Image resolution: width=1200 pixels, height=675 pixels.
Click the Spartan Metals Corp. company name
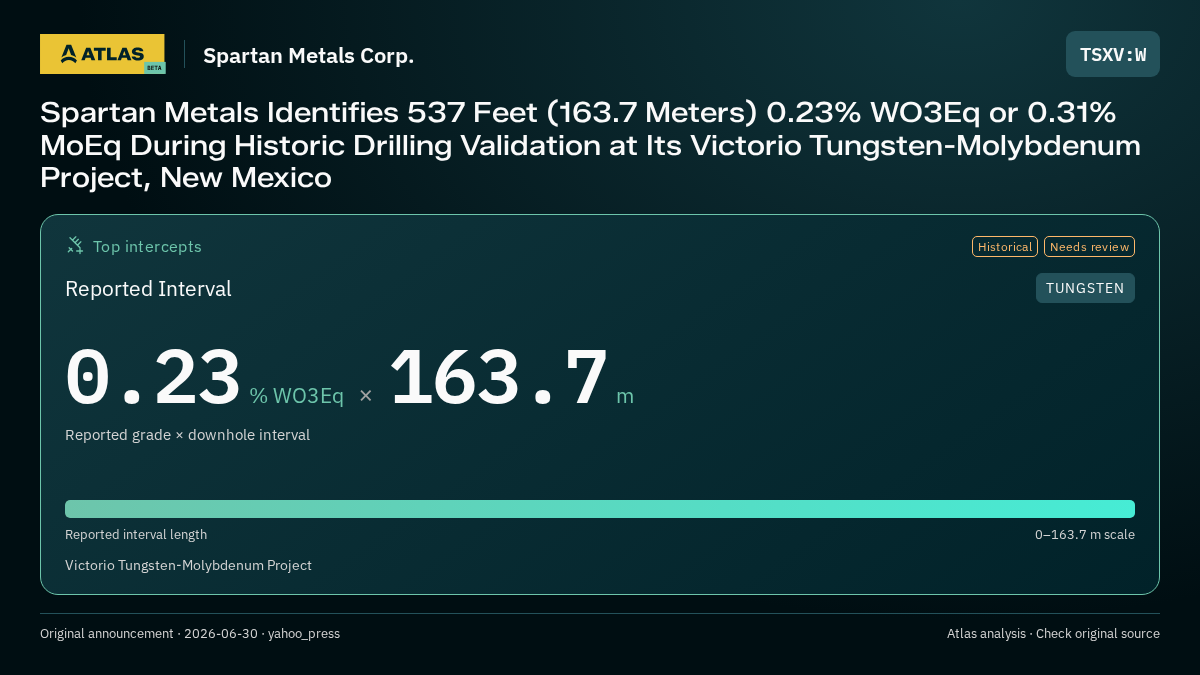pyautogui.click(x=308, y=56)
